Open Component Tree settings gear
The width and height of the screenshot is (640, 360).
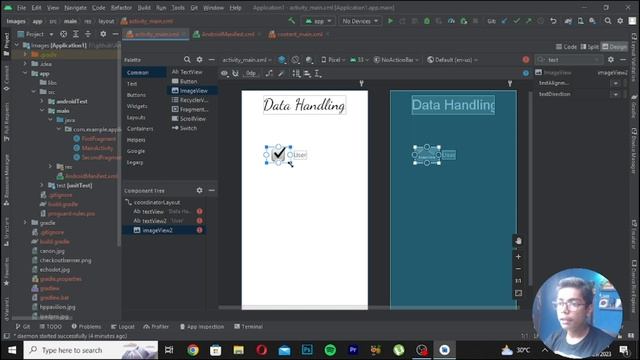pos(199,190)
